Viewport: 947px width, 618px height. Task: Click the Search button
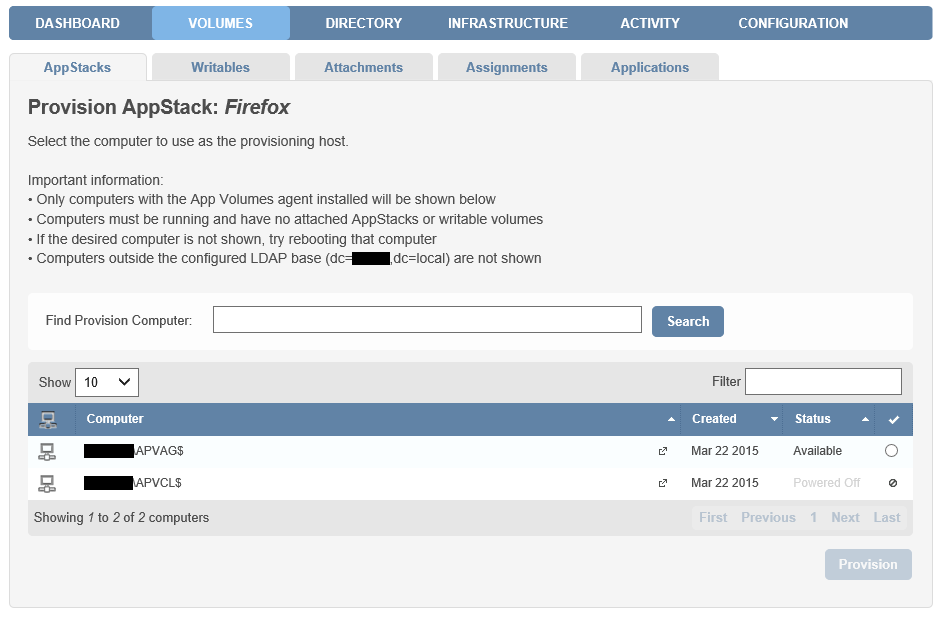[687, 319]
